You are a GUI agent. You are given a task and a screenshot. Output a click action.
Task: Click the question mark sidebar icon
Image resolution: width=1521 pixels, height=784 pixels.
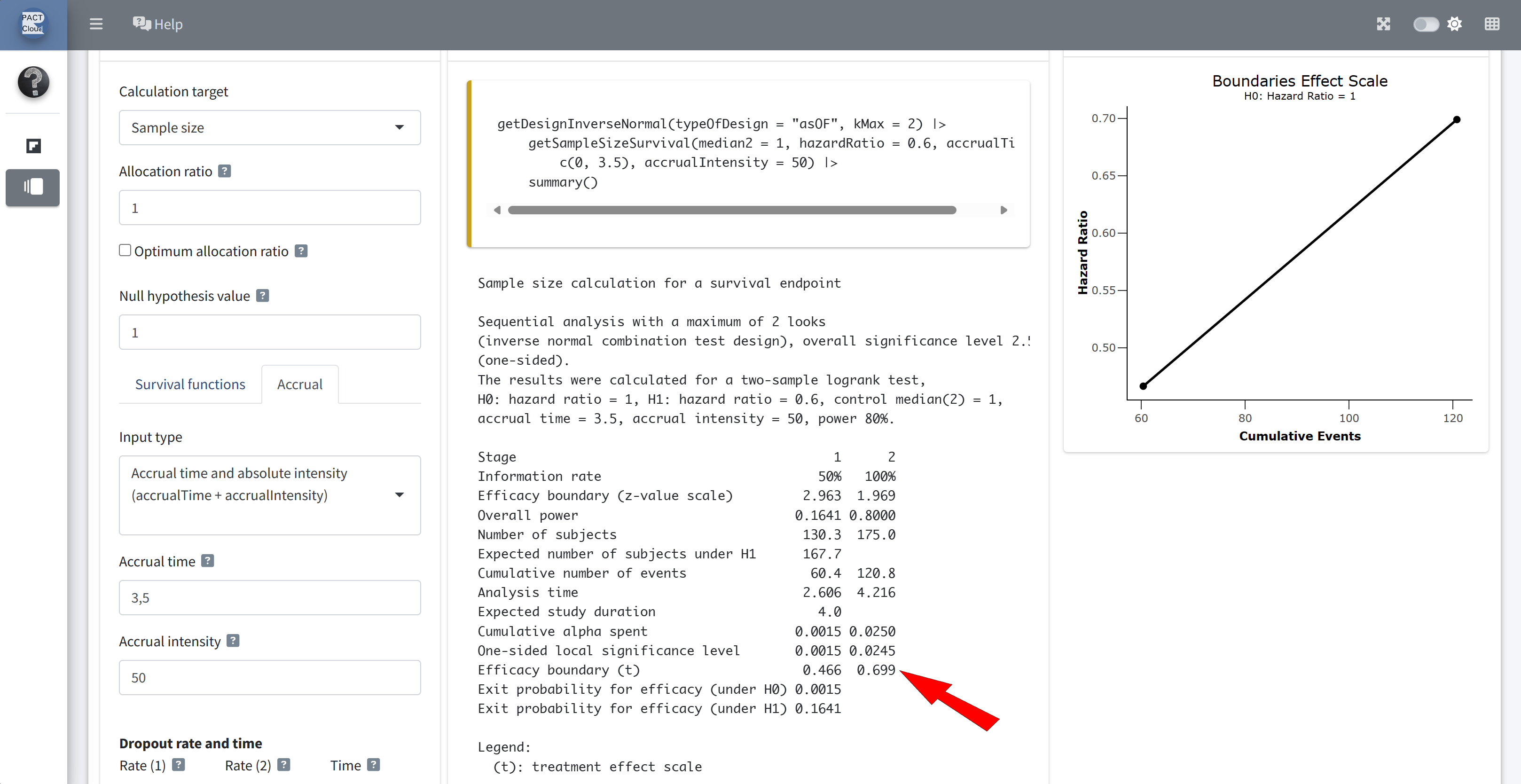pyautogui.click(x=33, y=82)
